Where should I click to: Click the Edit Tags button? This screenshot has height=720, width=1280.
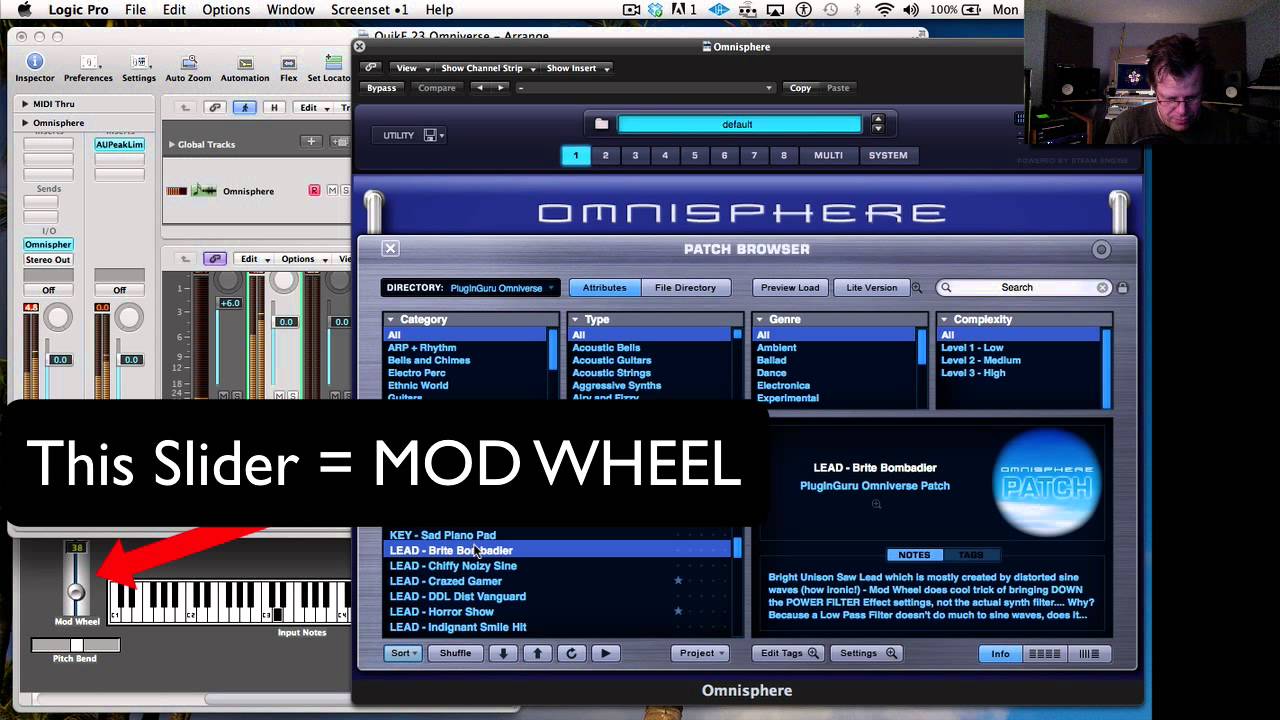[x=787, y=653]
